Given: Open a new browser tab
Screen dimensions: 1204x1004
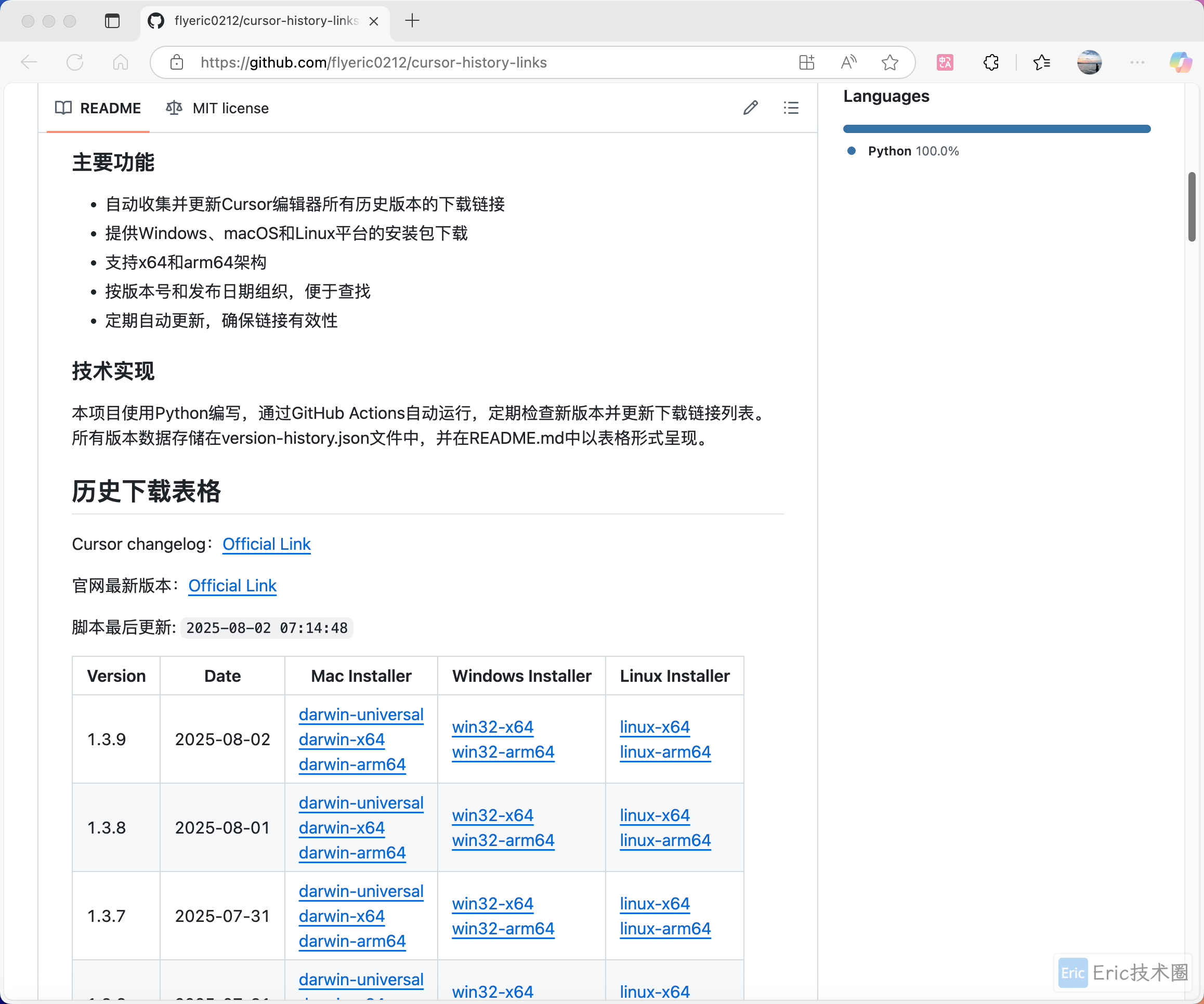Looking at the screenshot, I should click(412, 21).
